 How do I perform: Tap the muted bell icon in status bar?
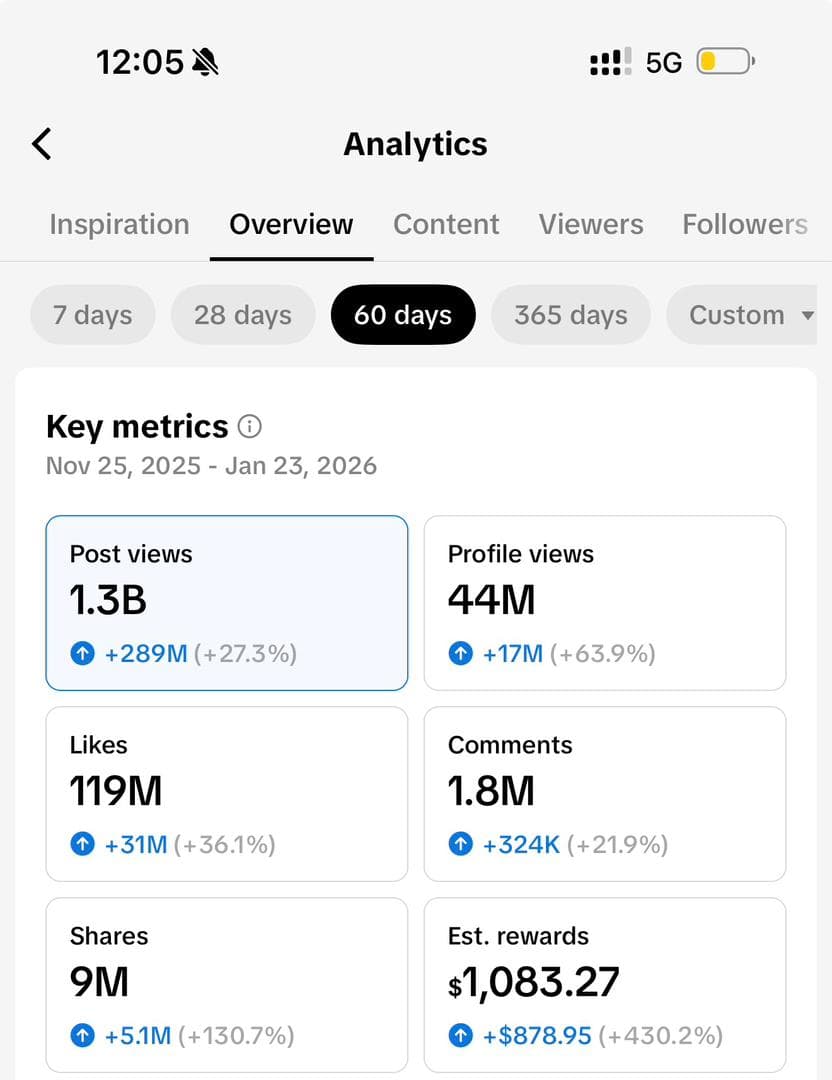coord(205,62)
